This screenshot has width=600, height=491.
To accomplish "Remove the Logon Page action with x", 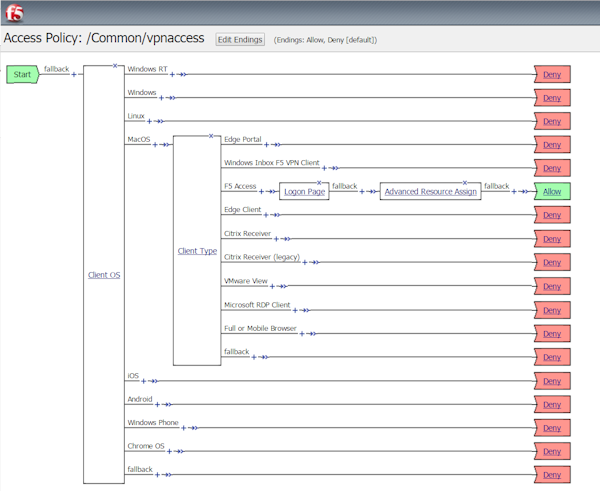I will pyautogui.click(x=319, y=183).
